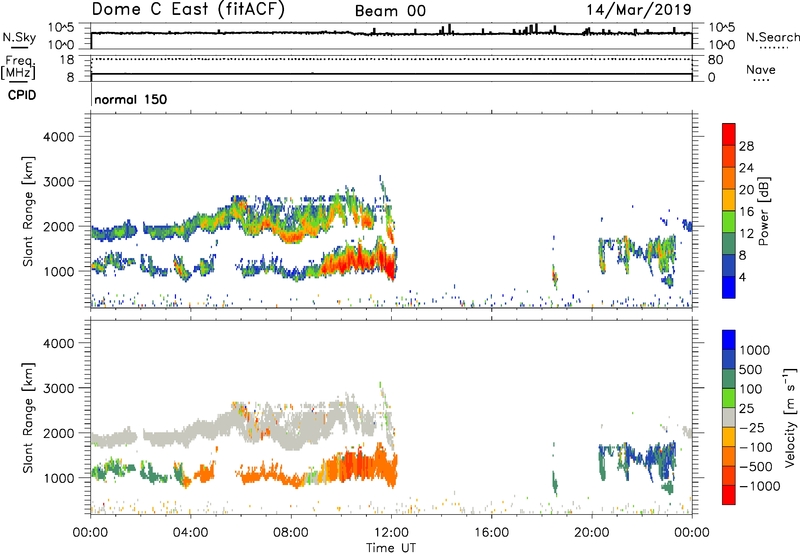This screenshot has height=554, width=800.
Task: Click the '3000' tick of velocity panel range axis
Action: coord(58,388)
